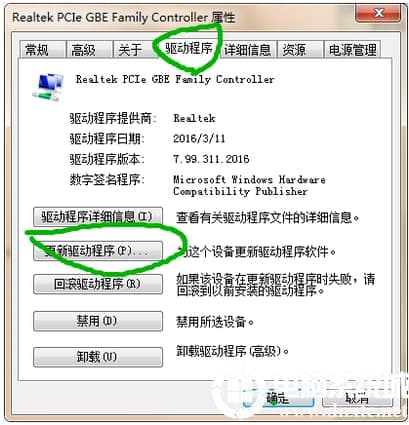Select the 关于 tab
Image resolution: width=409 pixels, height=425 pixels.
pos(134,50)
